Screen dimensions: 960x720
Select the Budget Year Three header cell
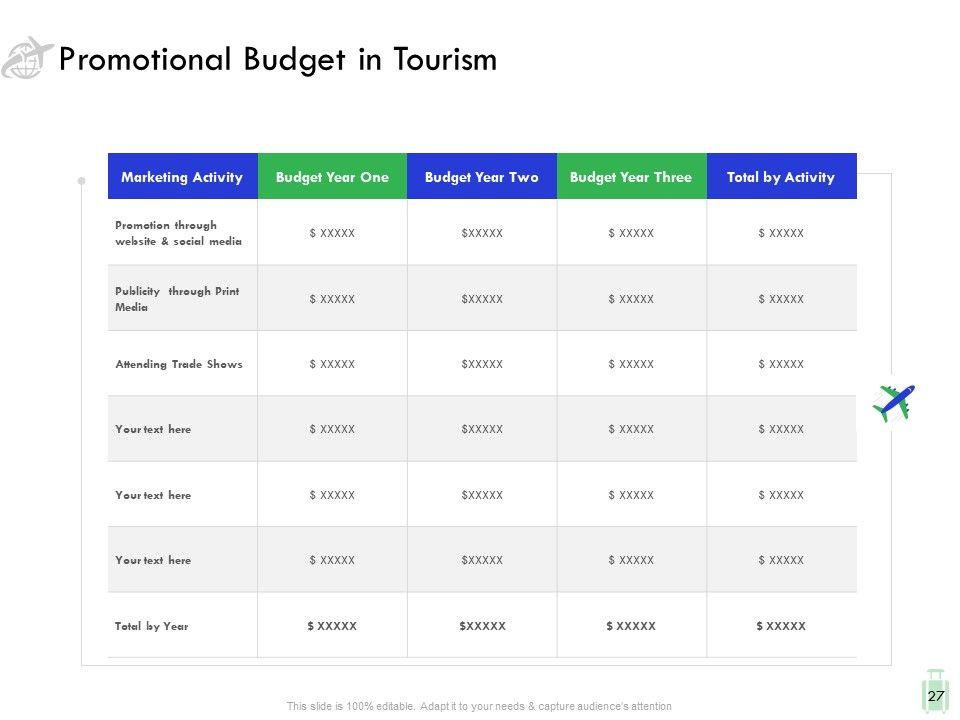[631, 177]
